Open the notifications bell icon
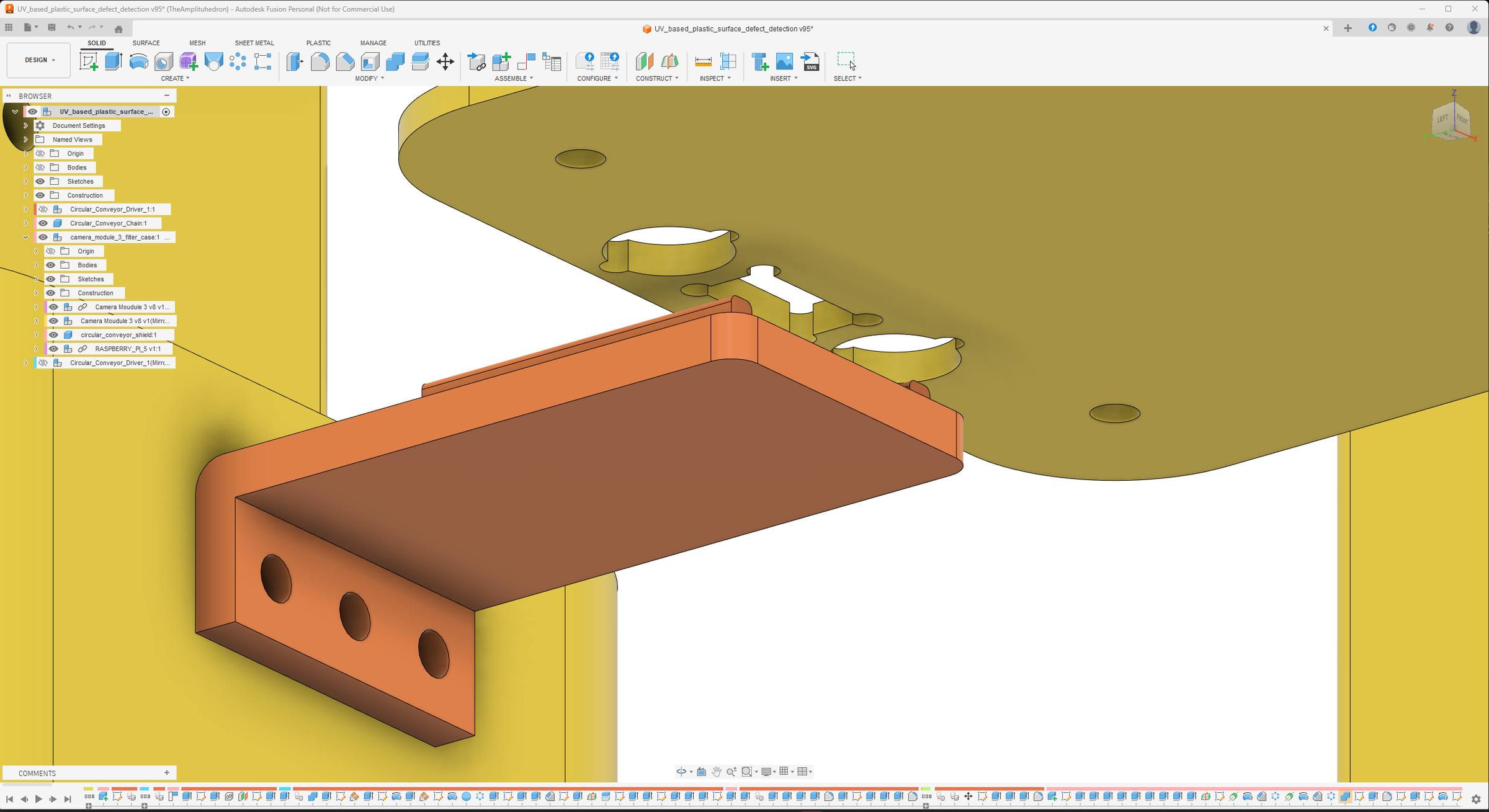The height and width of the screenshot is (812, 1489). pos(1430,27)
